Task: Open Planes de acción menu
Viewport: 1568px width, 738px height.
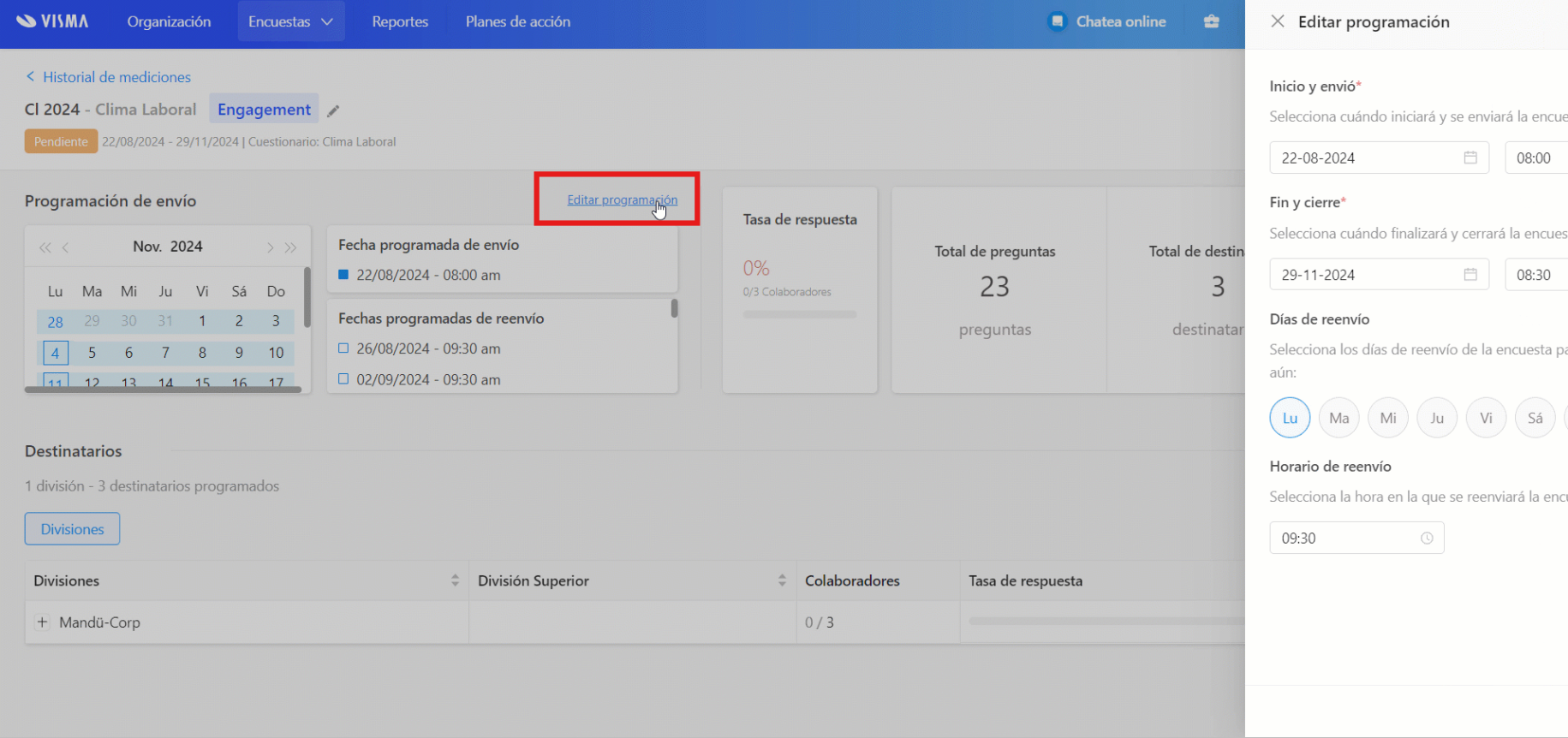Action: point(518,21)
